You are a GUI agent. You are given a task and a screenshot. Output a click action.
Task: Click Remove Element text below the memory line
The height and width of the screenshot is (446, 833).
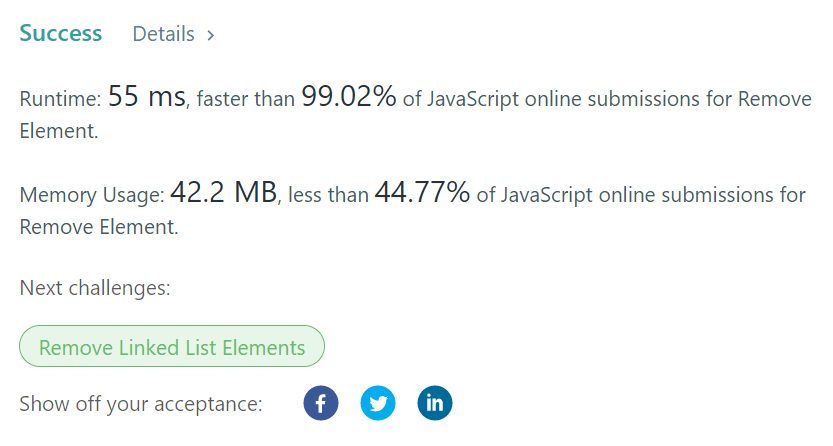[x=98, y=227]
